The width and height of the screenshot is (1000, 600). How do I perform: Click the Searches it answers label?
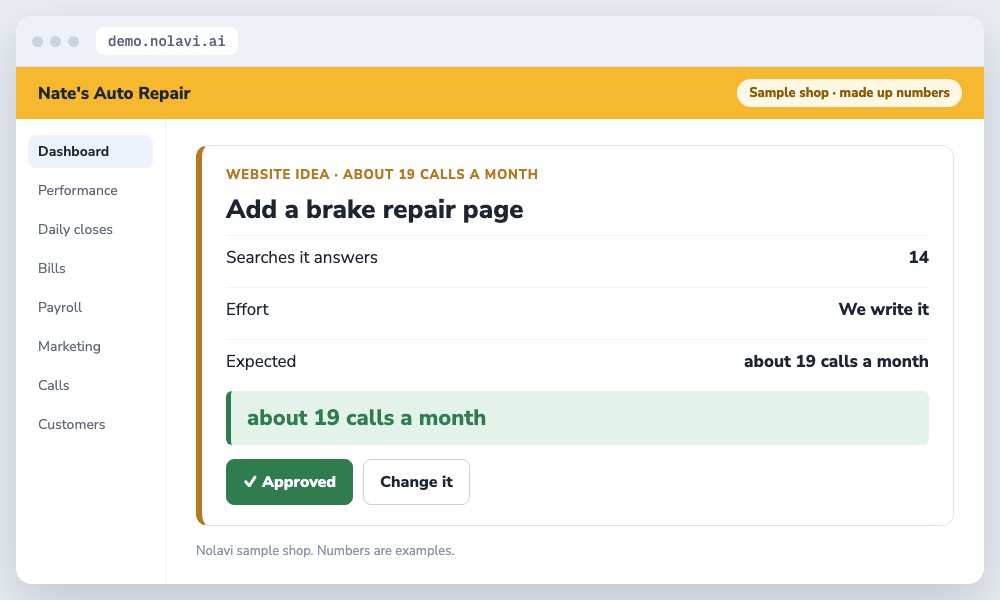(302, 257)
